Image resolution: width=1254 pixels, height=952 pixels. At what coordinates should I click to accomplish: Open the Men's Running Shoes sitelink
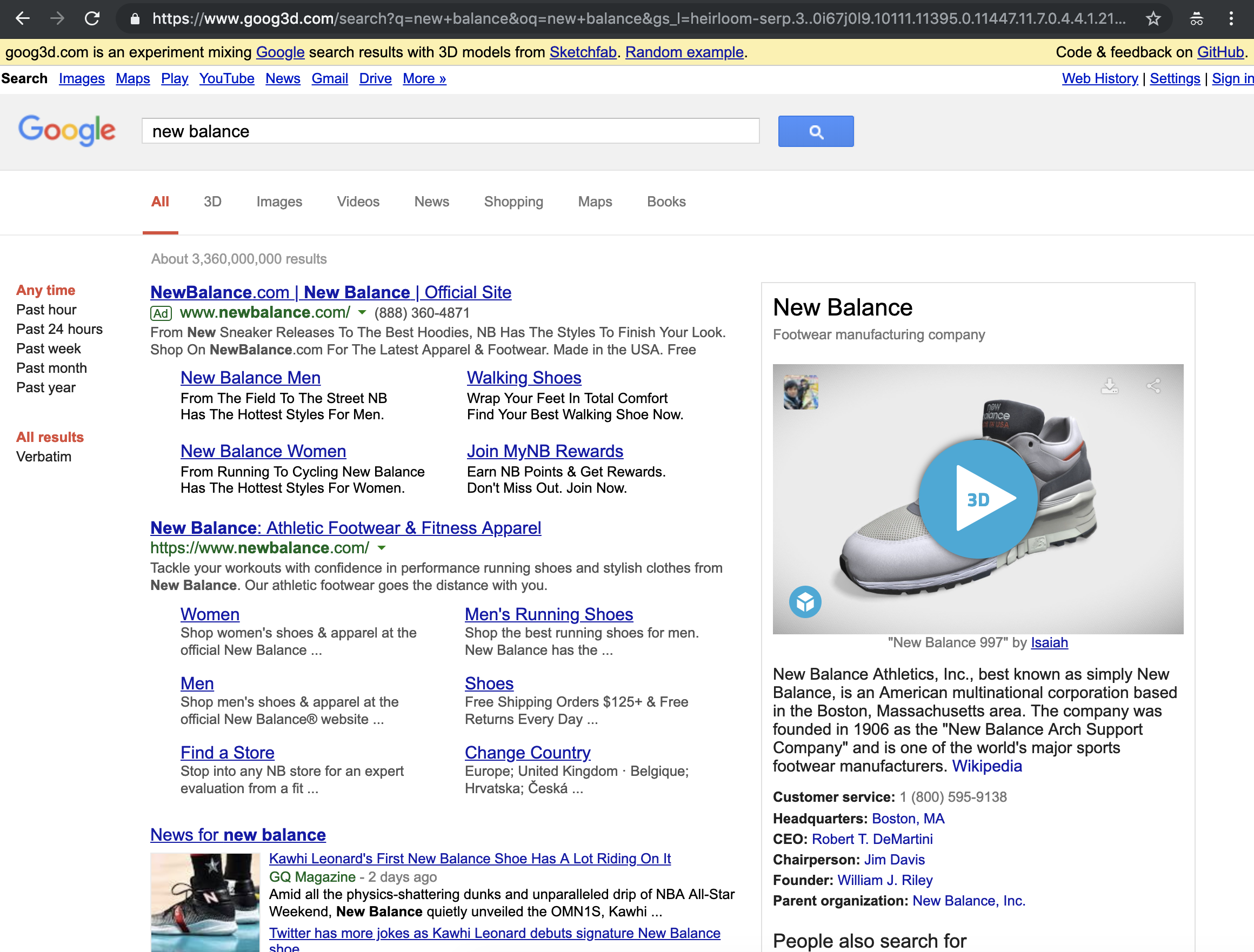(x=549, y=615)
